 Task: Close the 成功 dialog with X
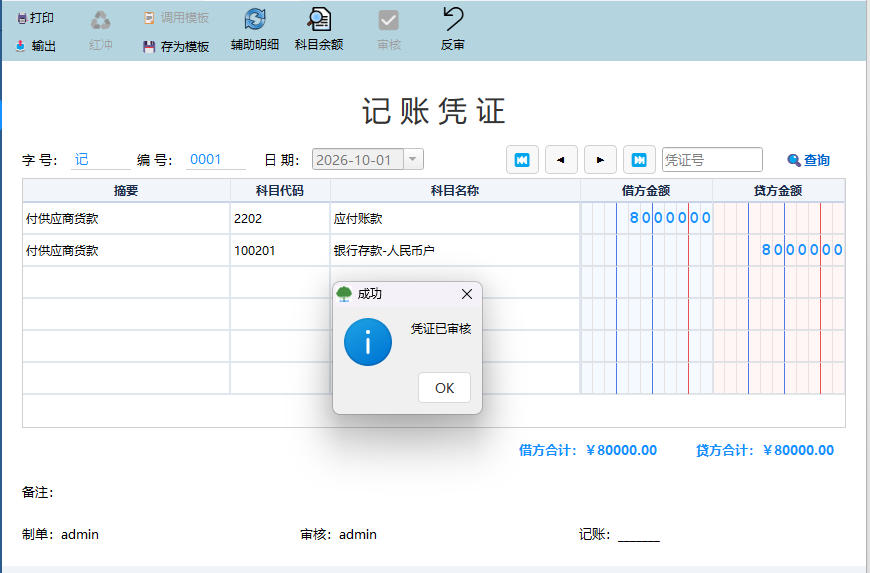[467, 294]
